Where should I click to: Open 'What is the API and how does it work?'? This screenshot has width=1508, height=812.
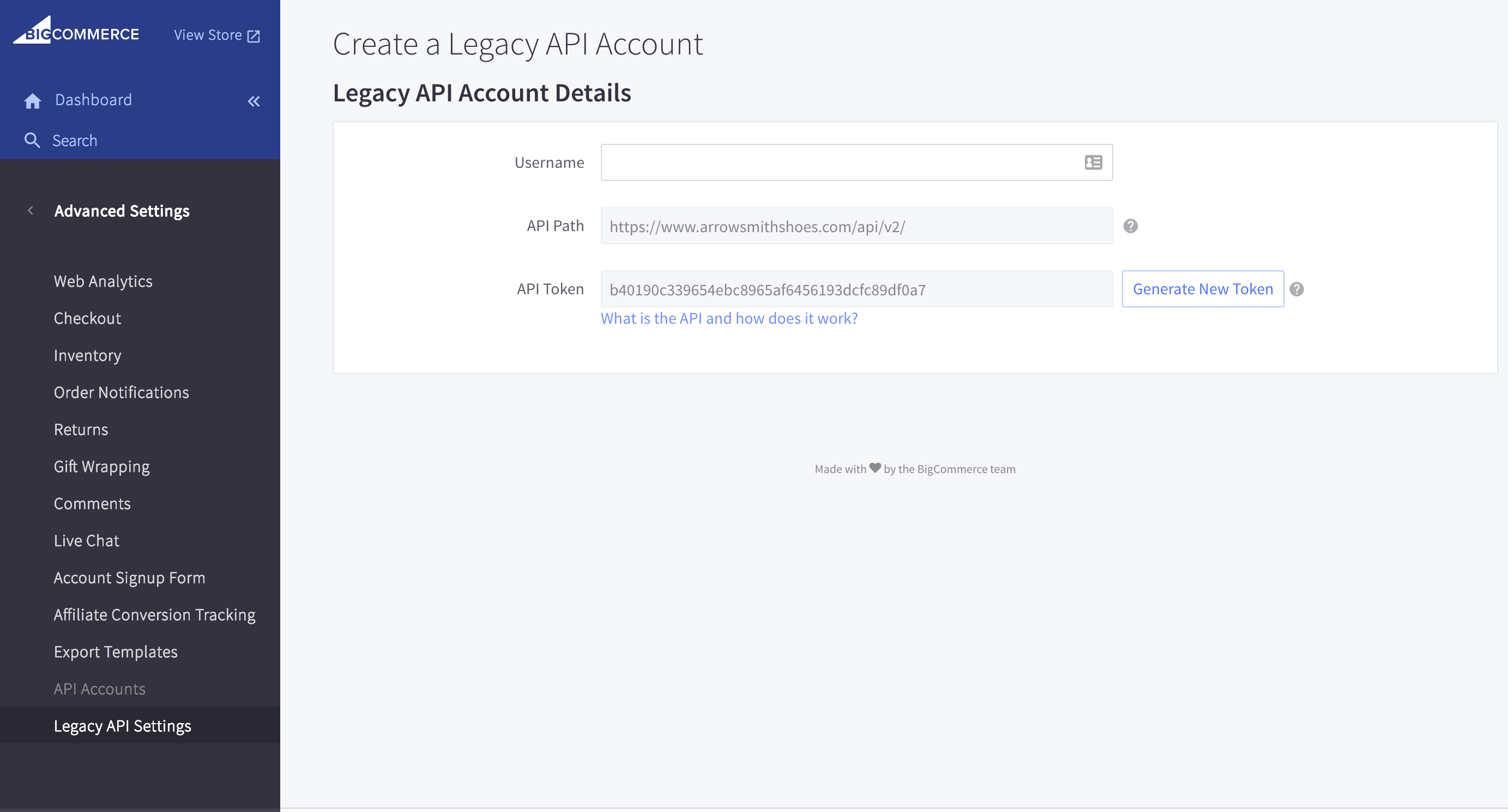[729, 318]
